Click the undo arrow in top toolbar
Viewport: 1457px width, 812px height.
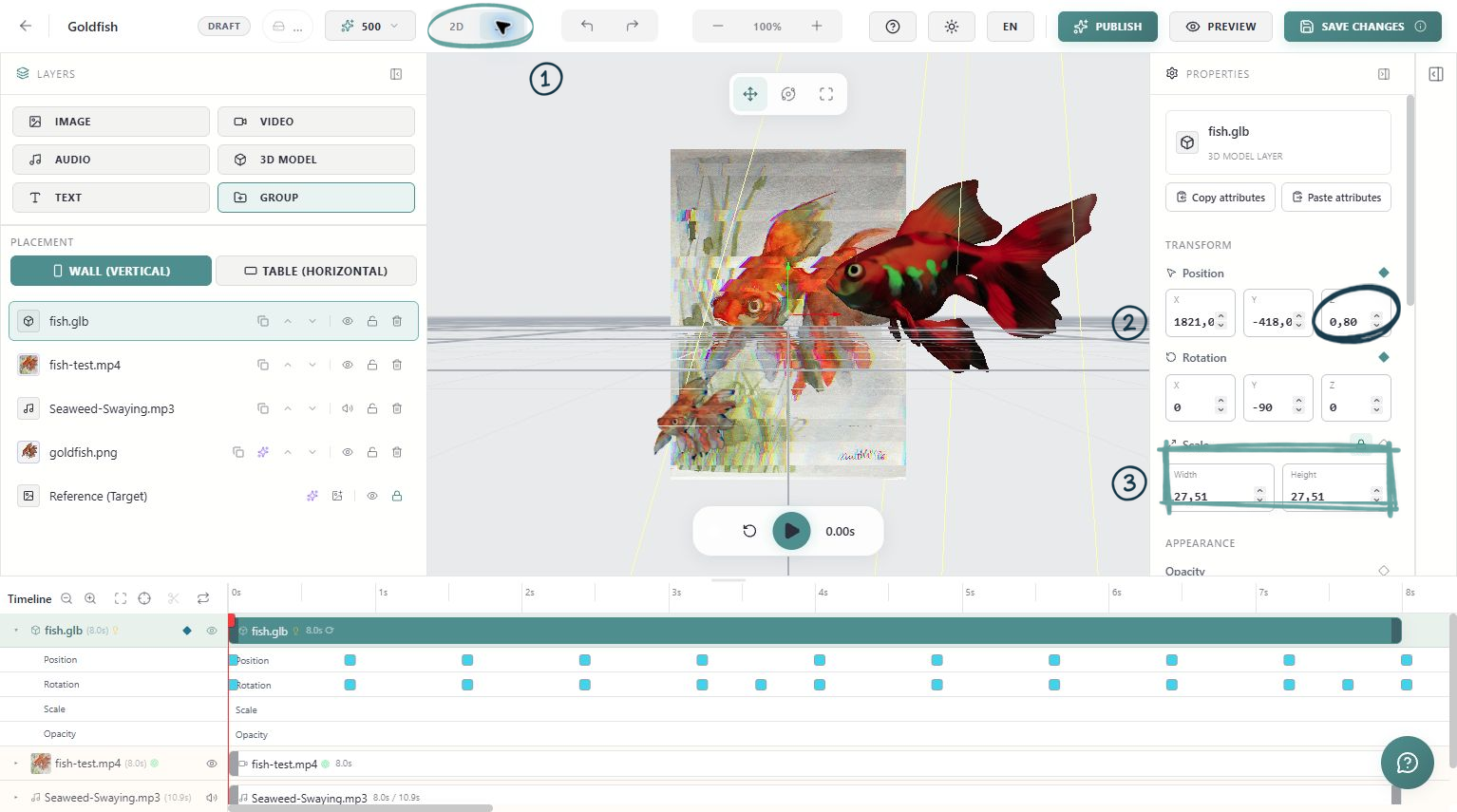pyautogui.click(x=587, y=27)
